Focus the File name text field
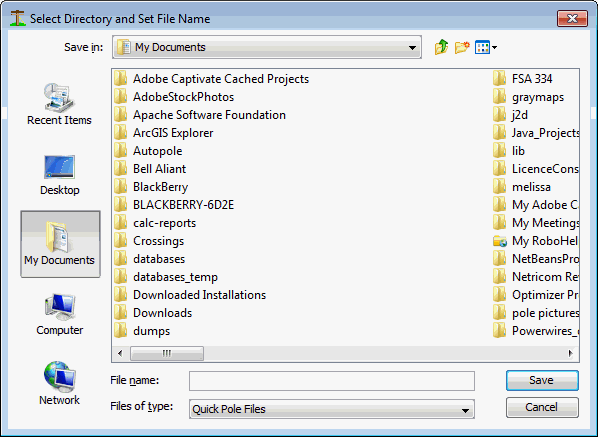 click(x=331, y=381)
